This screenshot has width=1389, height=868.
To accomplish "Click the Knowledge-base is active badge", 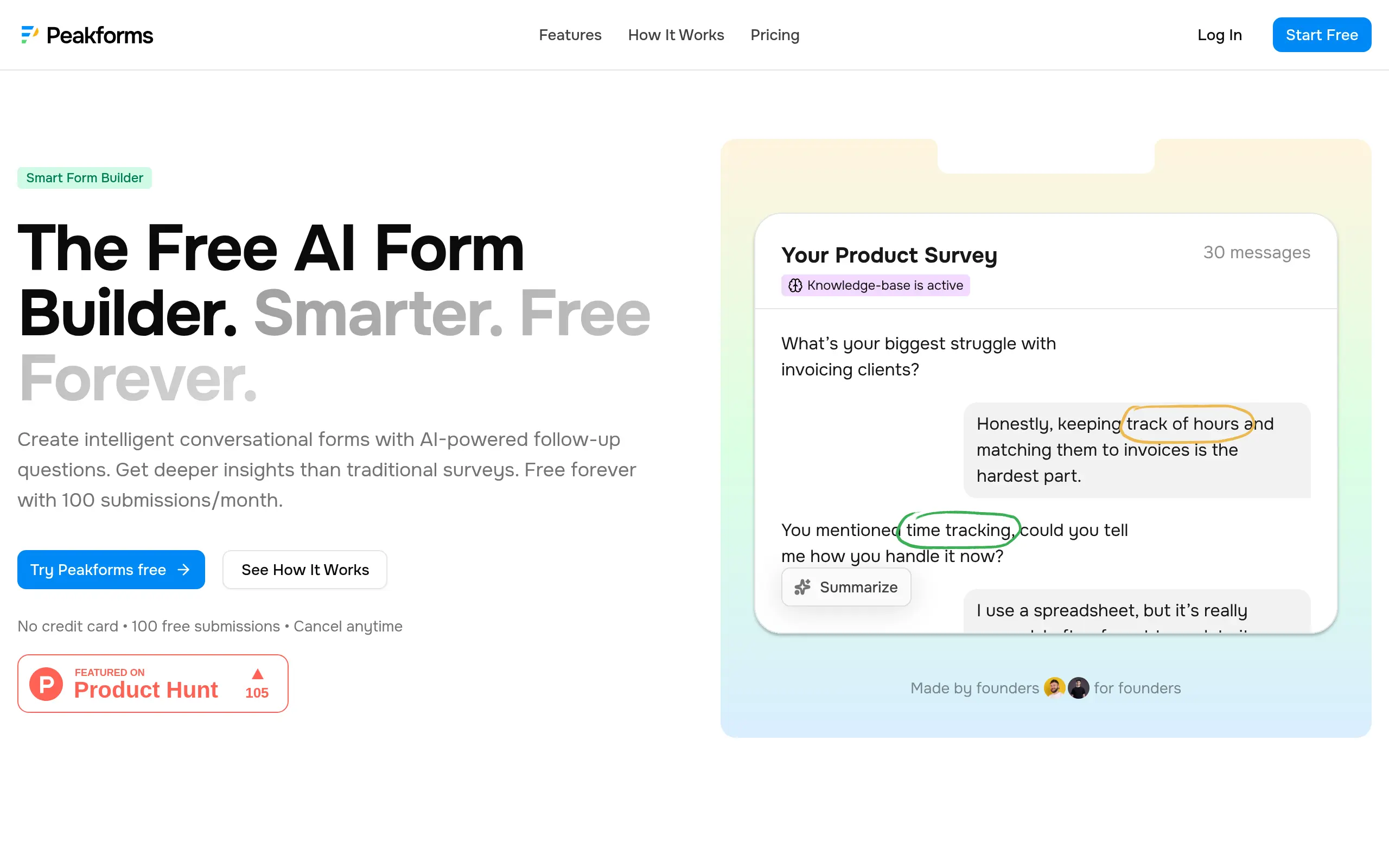I will click(875, 285).
